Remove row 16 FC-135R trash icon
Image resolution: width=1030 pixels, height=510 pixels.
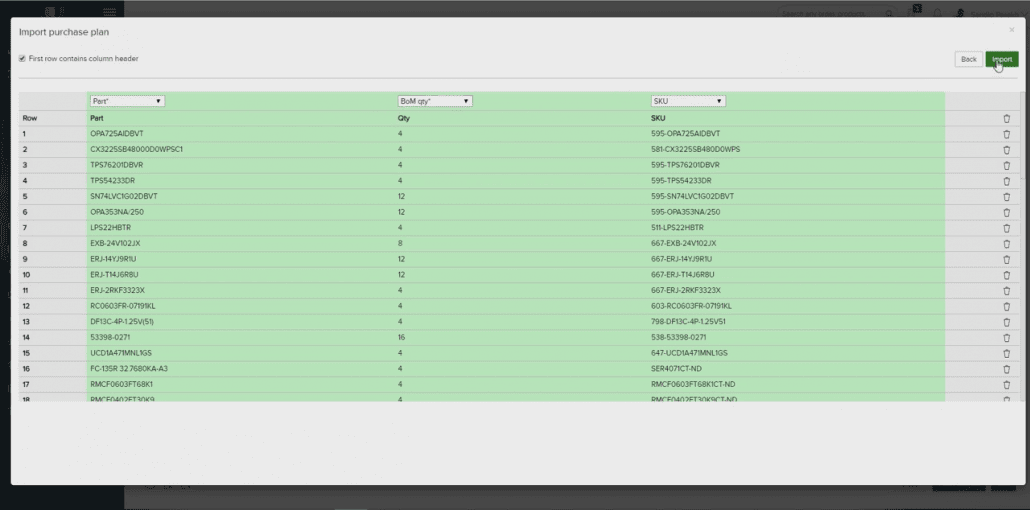coord(1006,369)
